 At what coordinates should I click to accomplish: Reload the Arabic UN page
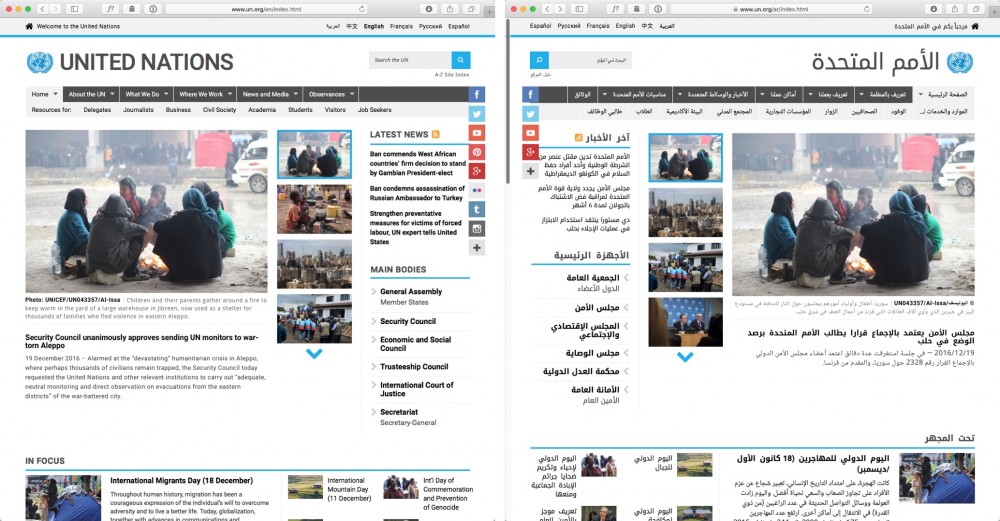pyautogui.click(x=867, y=9)
